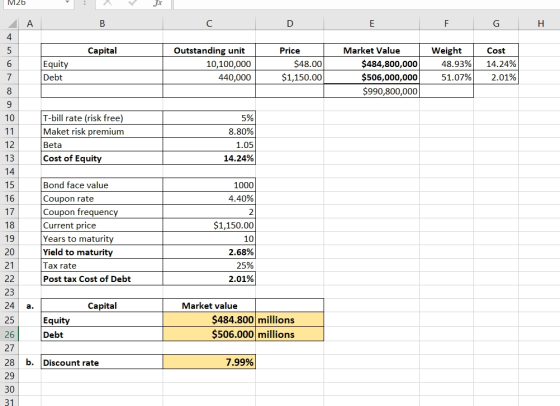
Task: Select the highlighted $484.800 equity cell
Action: tap(209, 319)
